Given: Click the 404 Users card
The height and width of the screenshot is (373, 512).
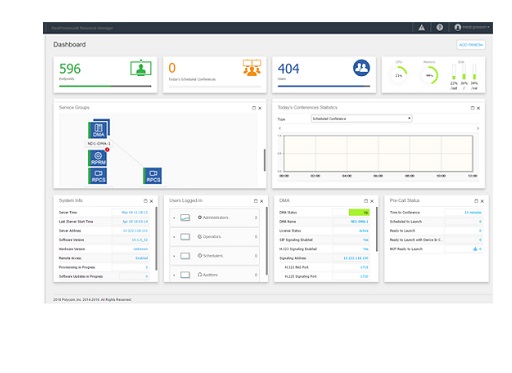Looking at the screenshot, I should (x=324, y=75).
